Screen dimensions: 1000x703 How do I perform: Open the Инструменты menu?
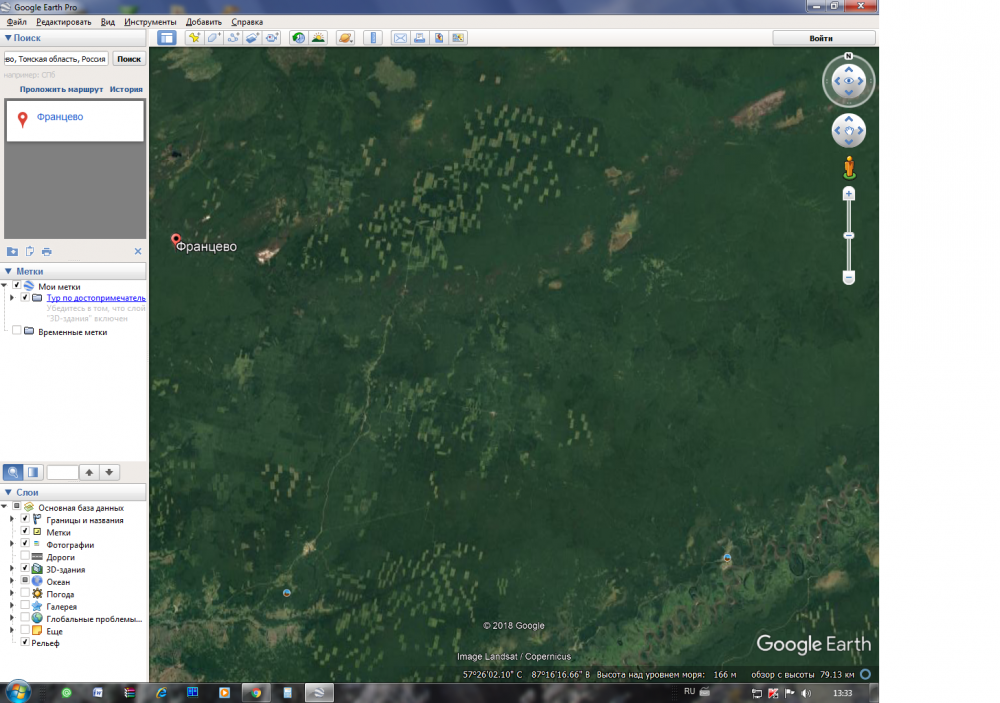point(150,22)
